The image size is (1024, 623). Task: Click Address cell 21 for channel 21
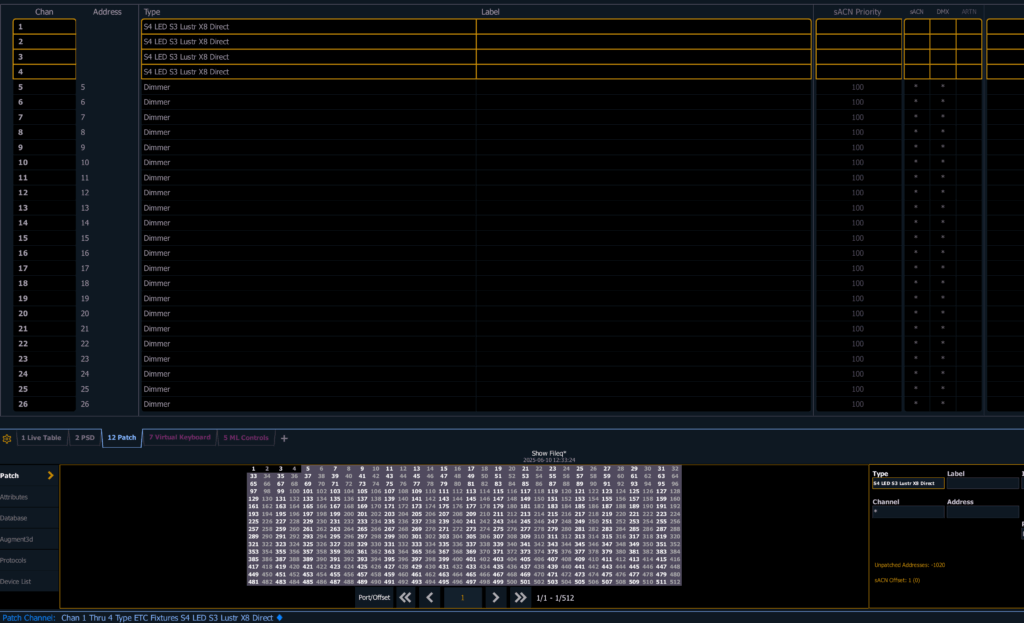107,328
